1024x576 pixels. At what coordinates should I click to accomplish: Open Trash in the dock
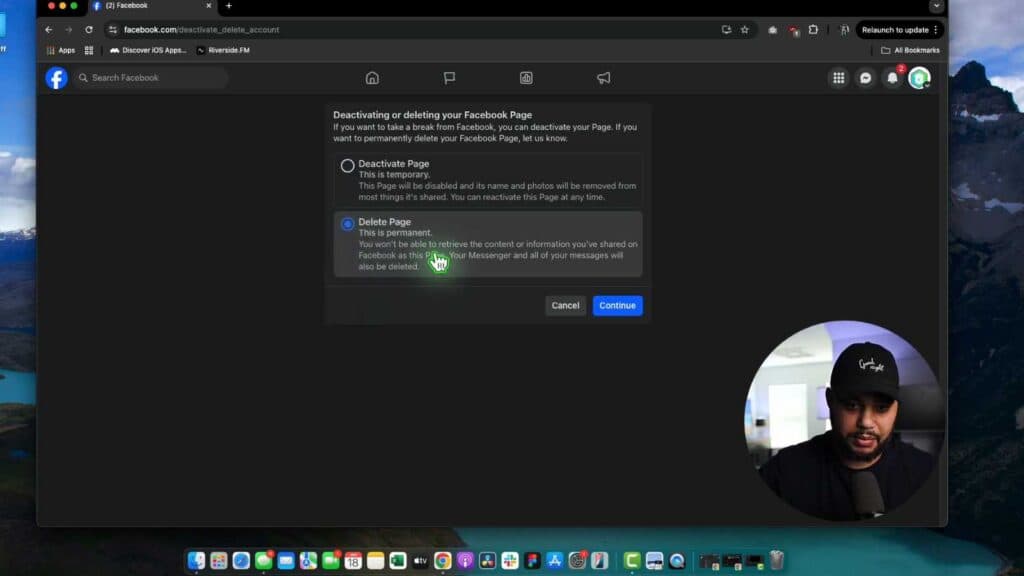click(776, 560)
